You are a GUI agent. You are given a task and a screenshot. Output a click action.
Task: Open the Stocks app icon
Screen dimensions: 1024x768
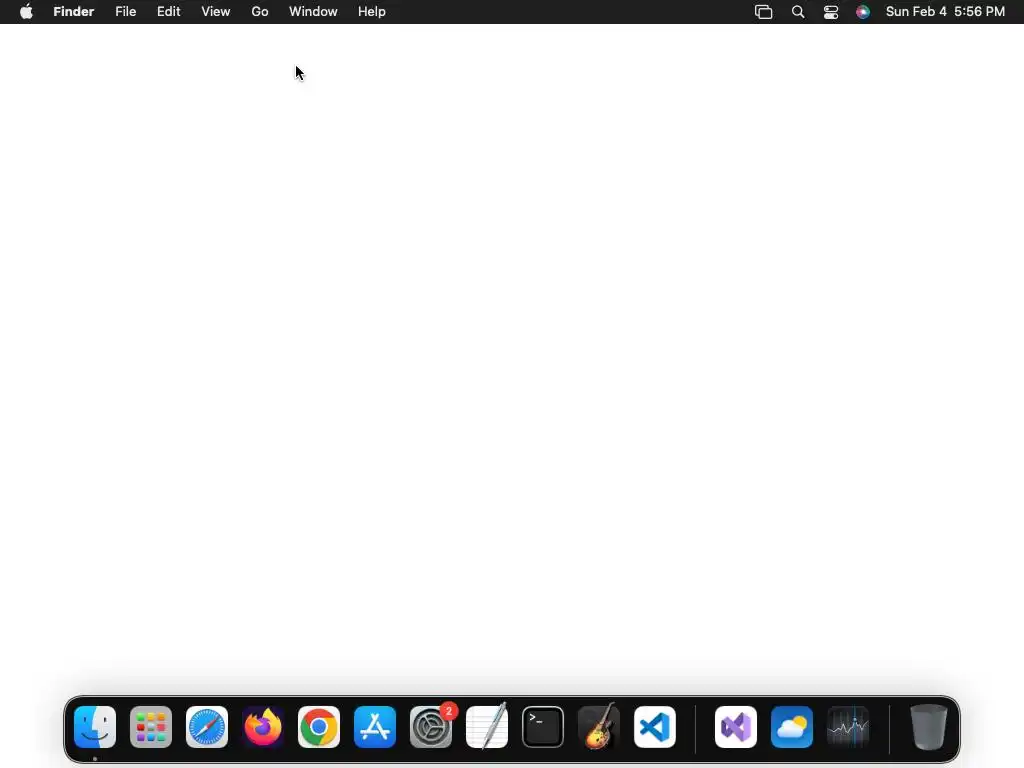[848, 727]
